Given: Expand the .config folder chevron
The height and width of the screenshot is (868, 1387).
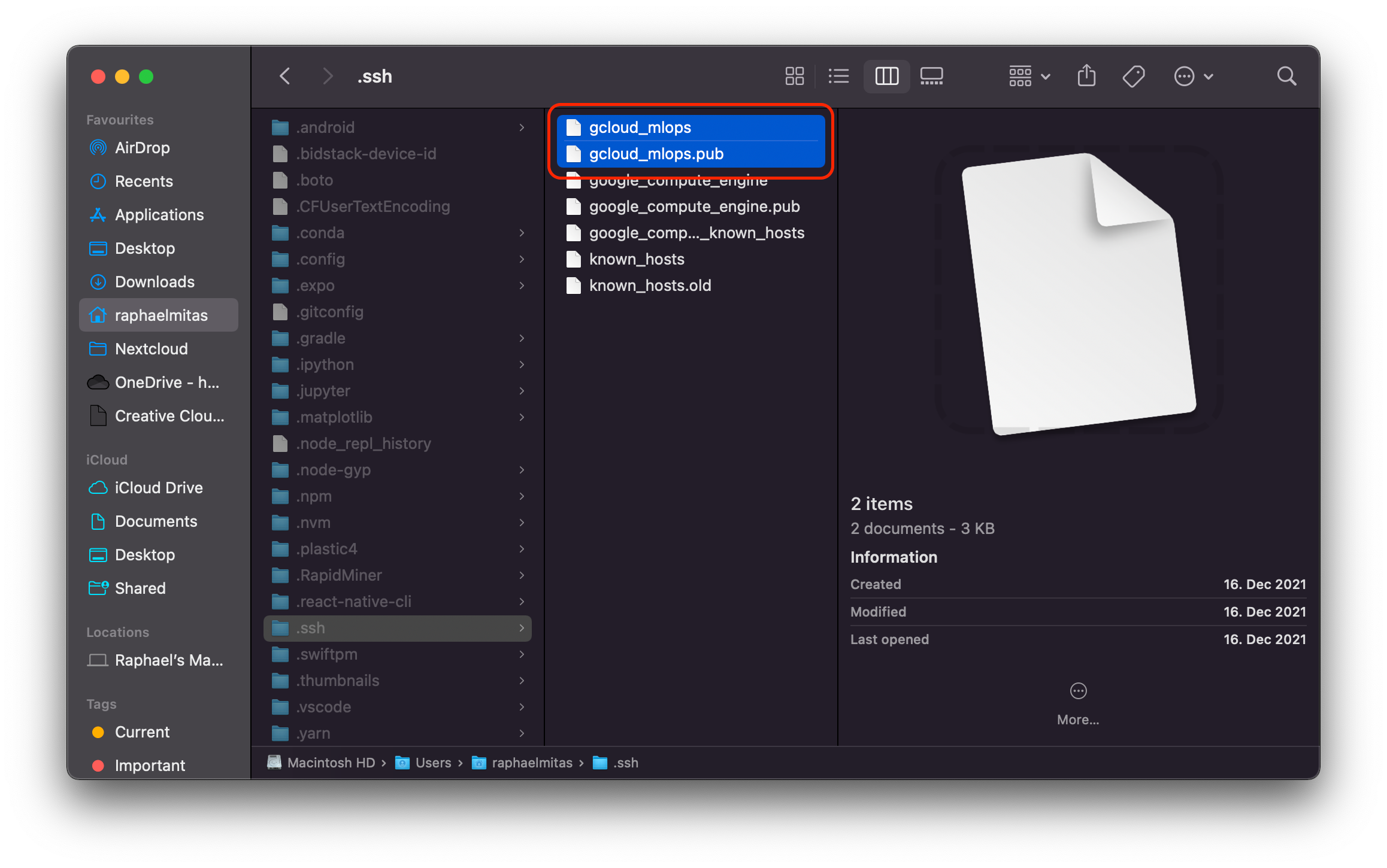Looking at the screenshot, I should 522,259.
